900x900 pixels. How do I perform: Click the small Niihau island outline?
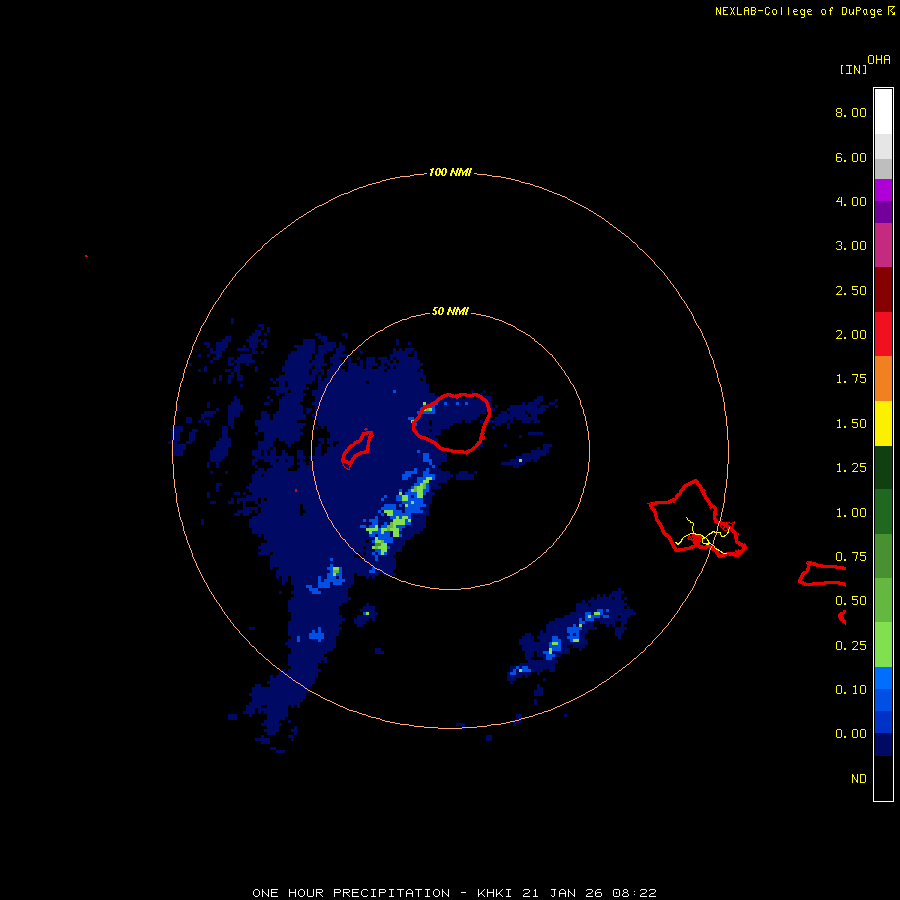click(x=357, y=449)
